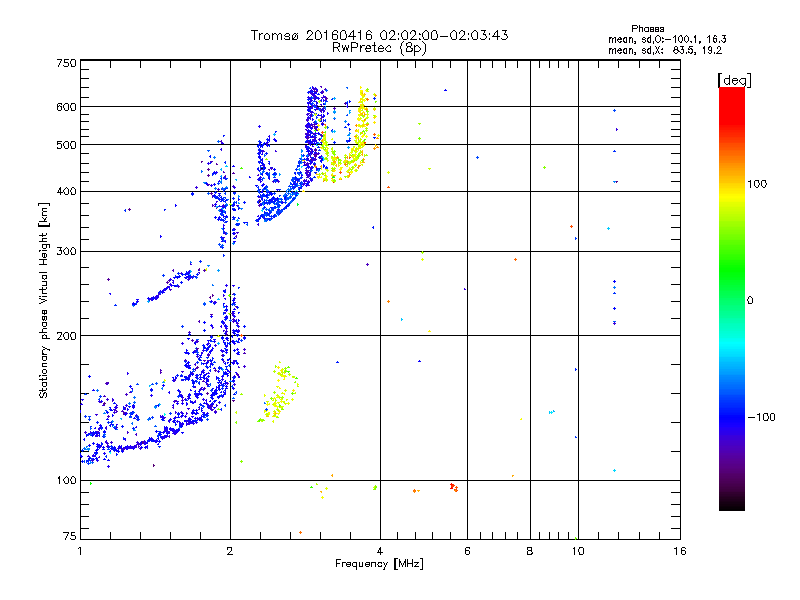Click the y-axis tick label '600'
Screen dimensions: 800x600
coord(66,107)
